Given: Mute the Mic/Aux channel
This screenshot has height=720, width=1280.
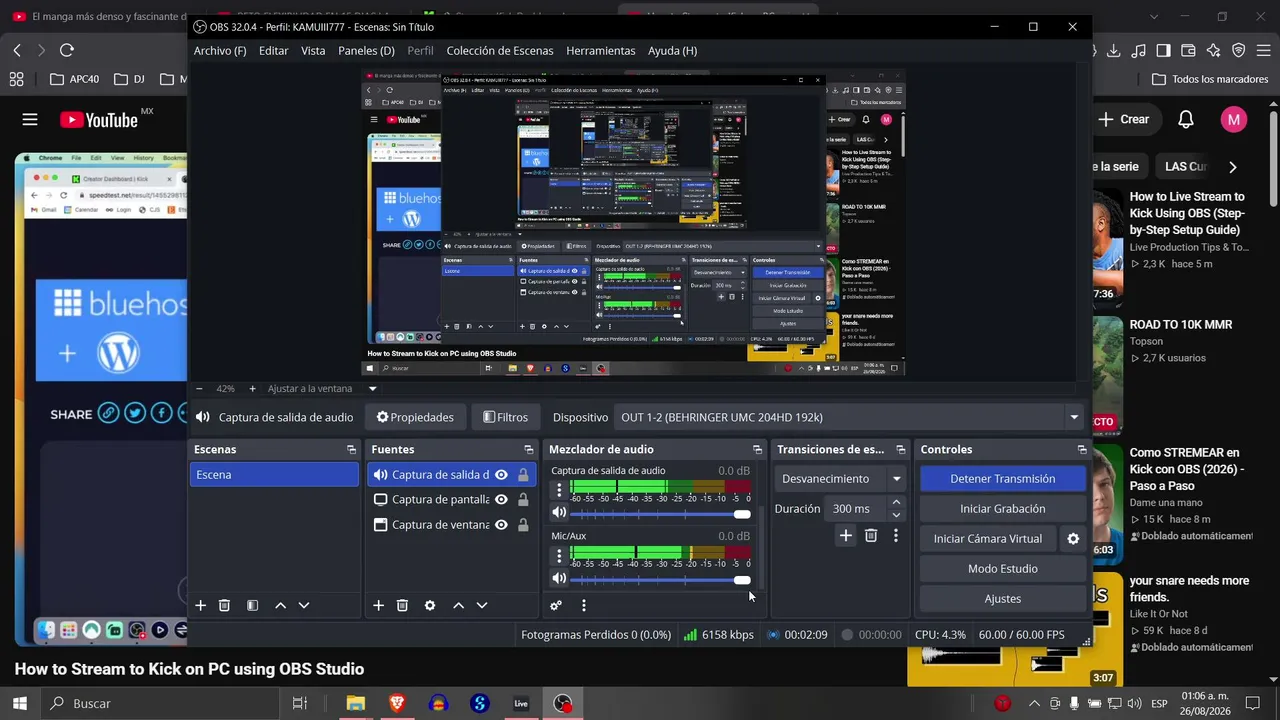Looking at the screenshot, I should (559, 579).
